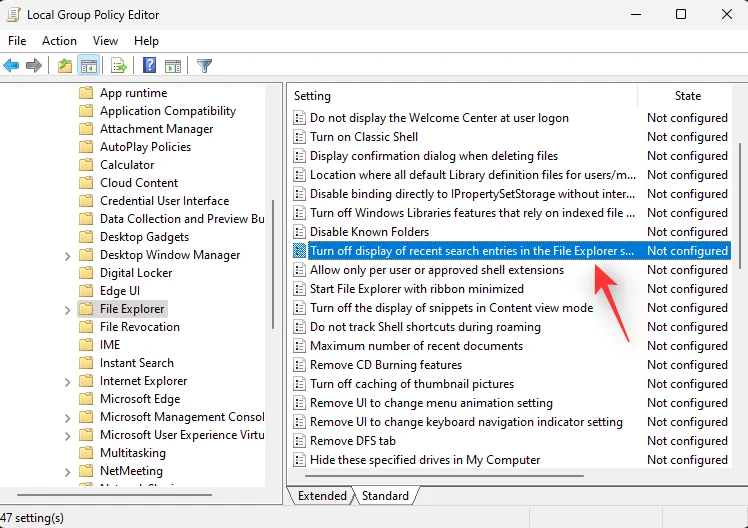
Task: Click folder icon next to Calculator
Action: tap(86, 165)
